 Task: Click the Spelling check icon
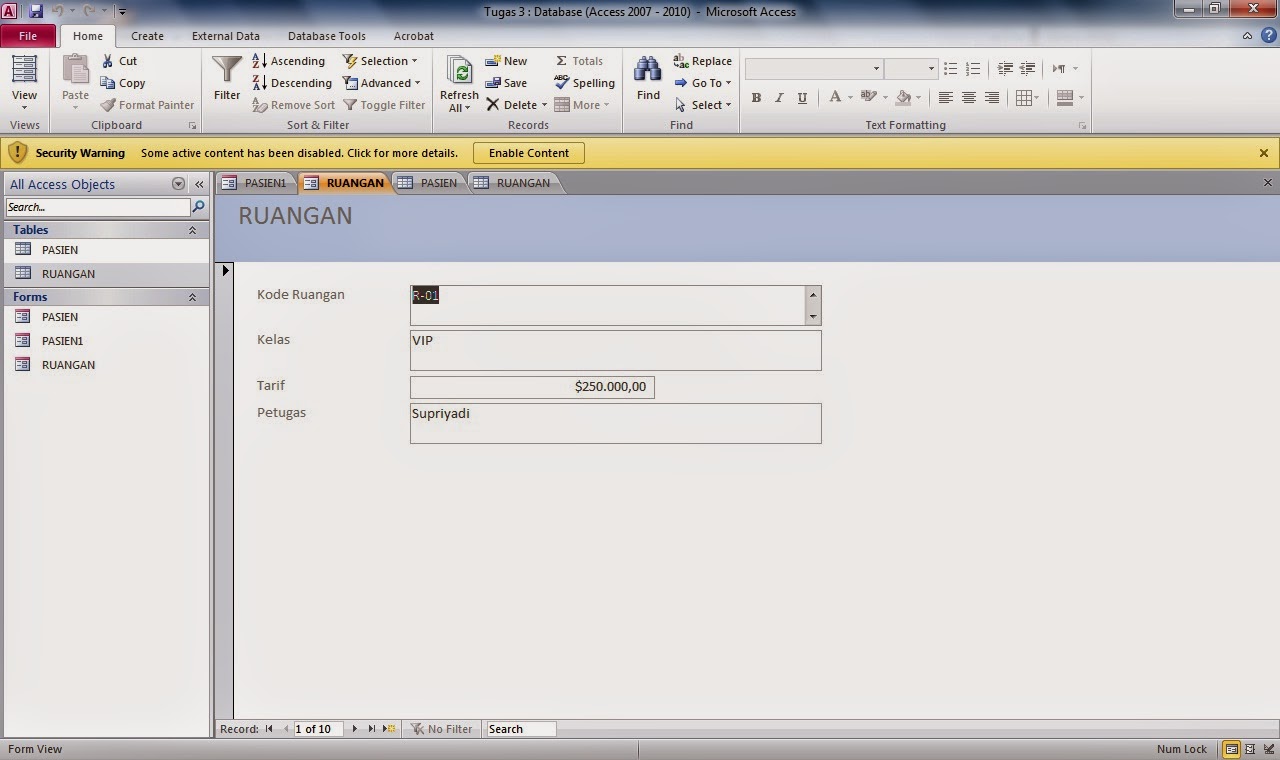point(562,83)
